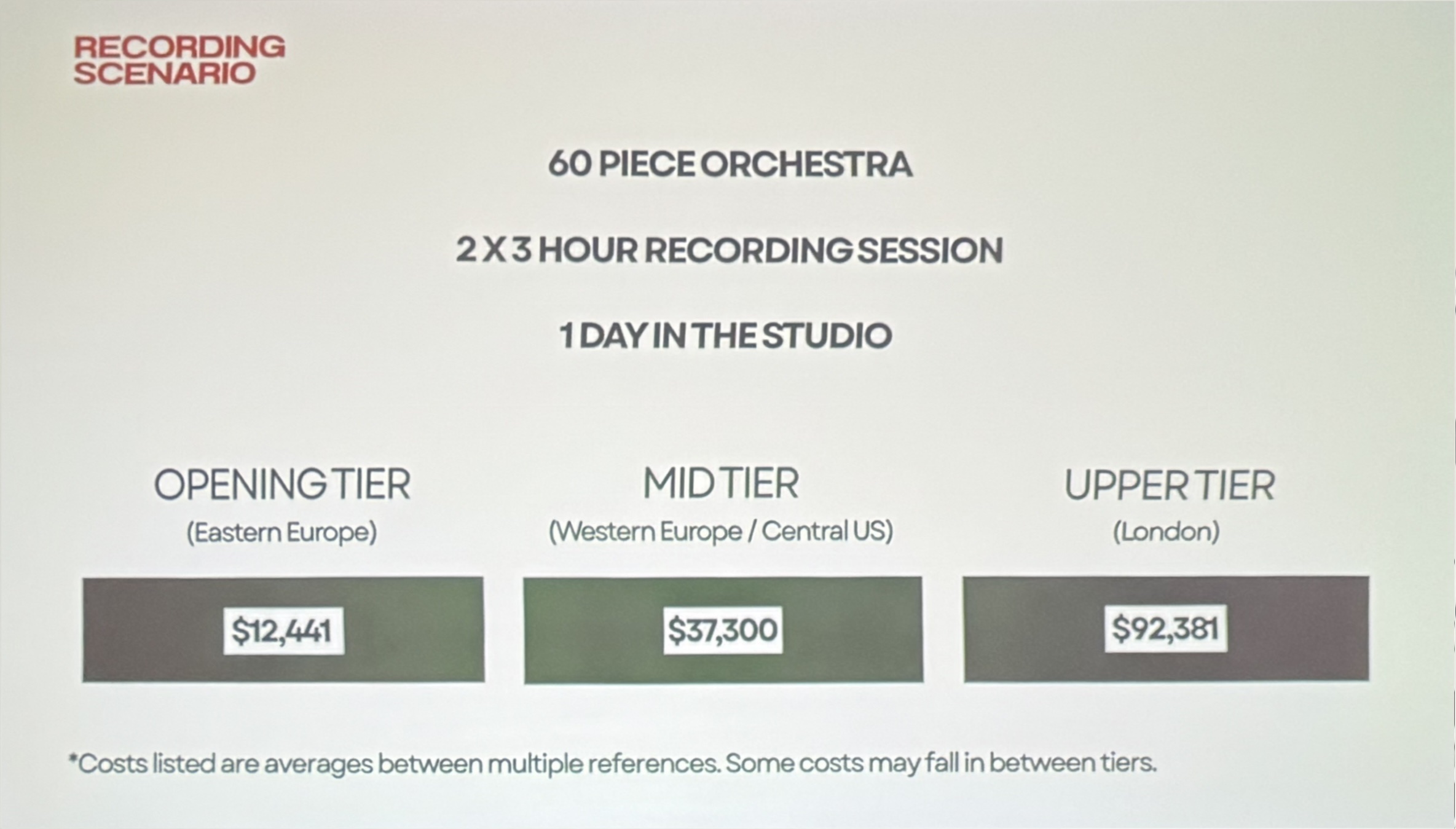Screen dimensions: 1456x829
Task: Click the word RECORDING in the title
Action: [179, 47]
